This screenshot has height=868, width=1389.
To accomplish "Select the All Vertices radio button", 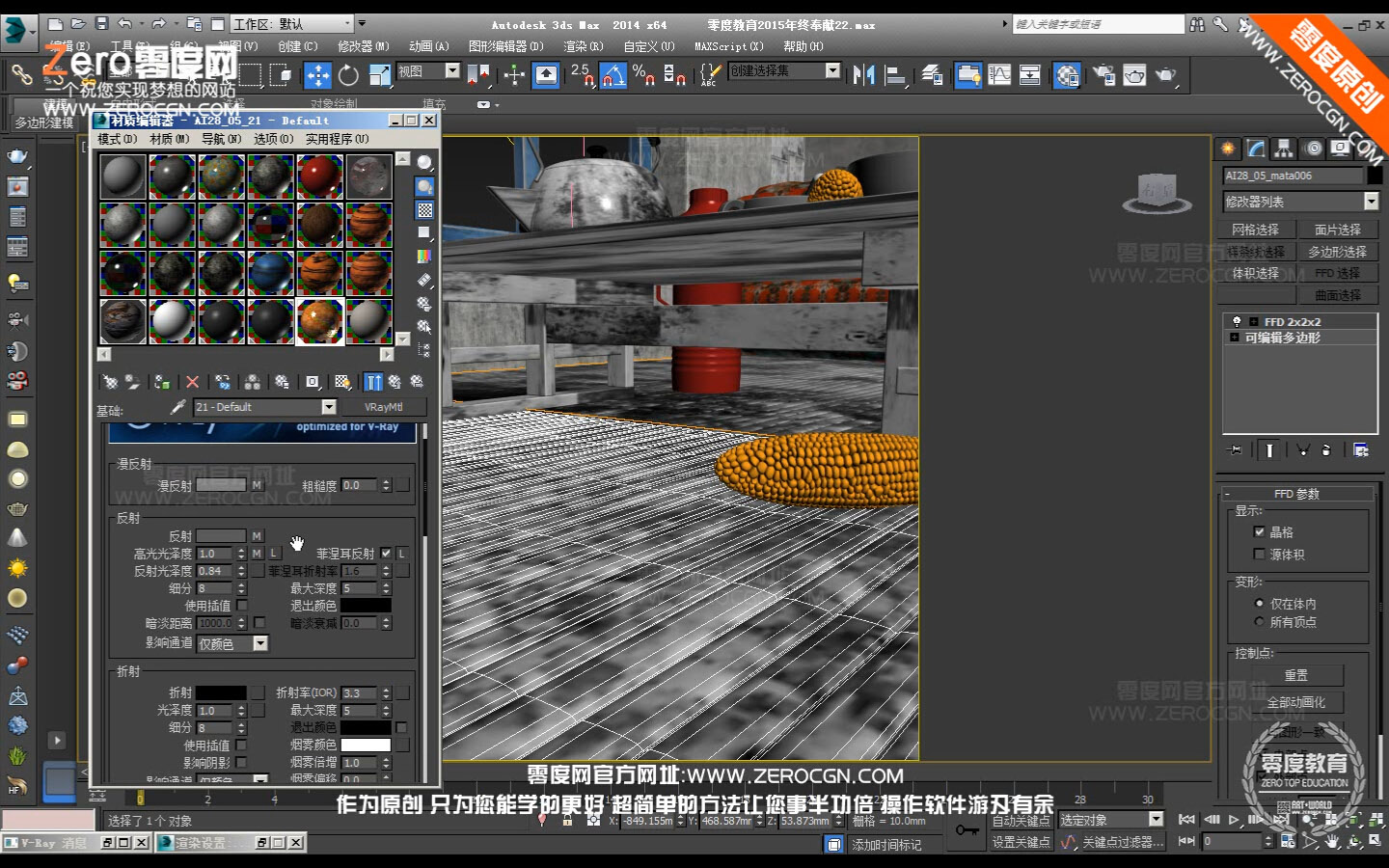I will click(1259, 622).
